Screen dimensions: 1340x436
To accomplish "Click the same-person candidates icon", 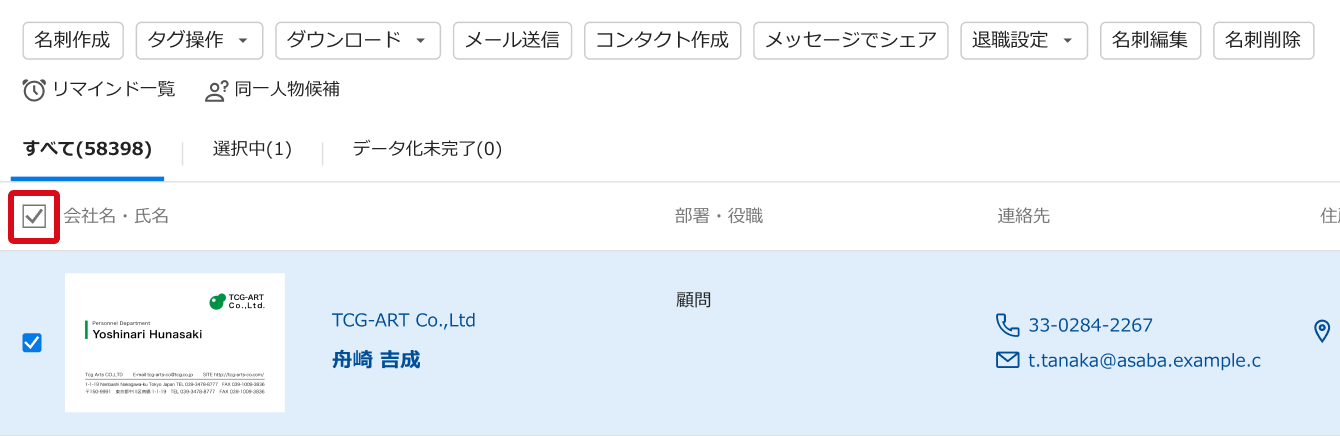I will 216,90.
